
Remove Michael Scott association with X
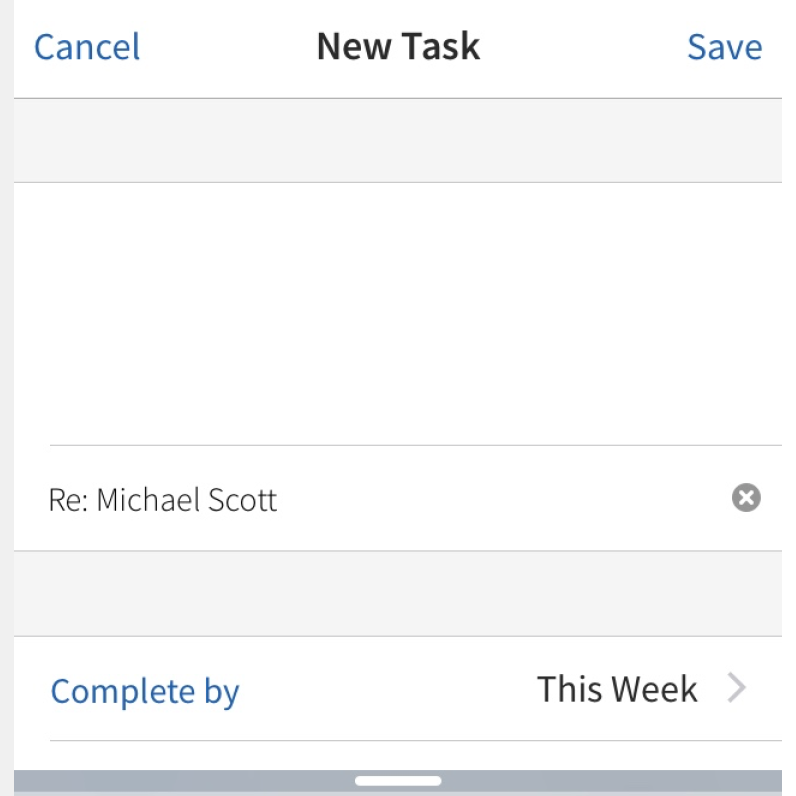pos(746,498)
